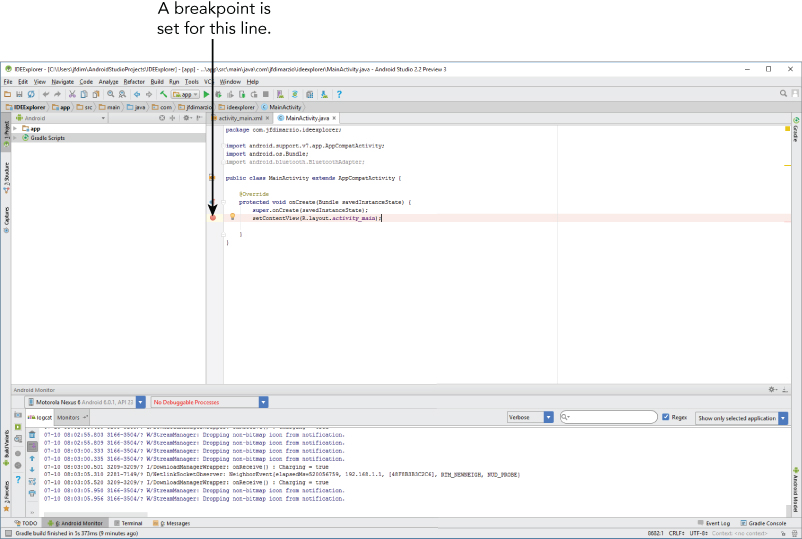Open the TODO tool window
Image resolution: width=802 pixels, height=539 pixels.
click(x=26, y=523)
